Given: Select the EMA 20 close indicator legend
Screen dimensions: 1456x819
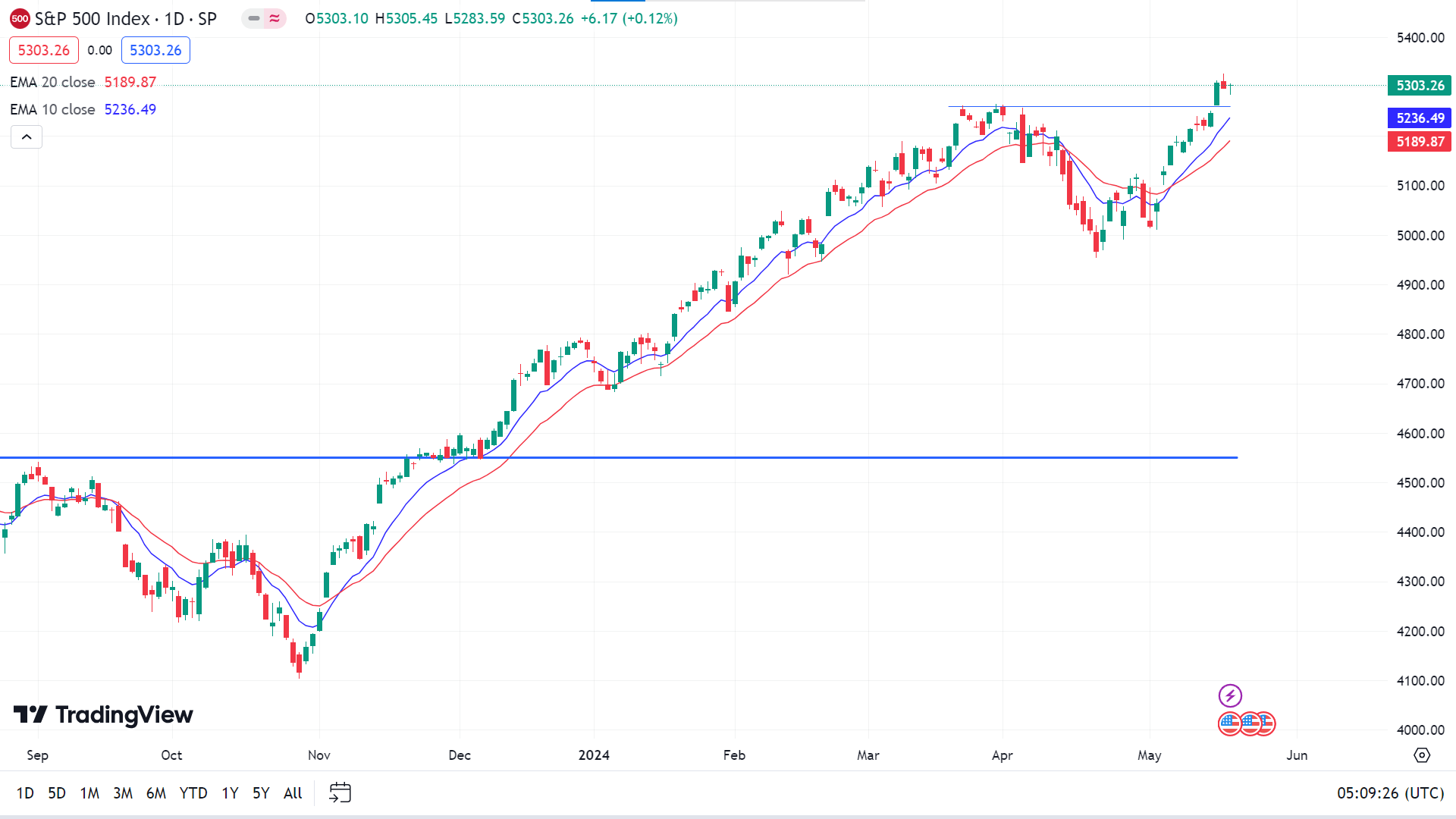Looking at the screenshot, I should [52, 82].
